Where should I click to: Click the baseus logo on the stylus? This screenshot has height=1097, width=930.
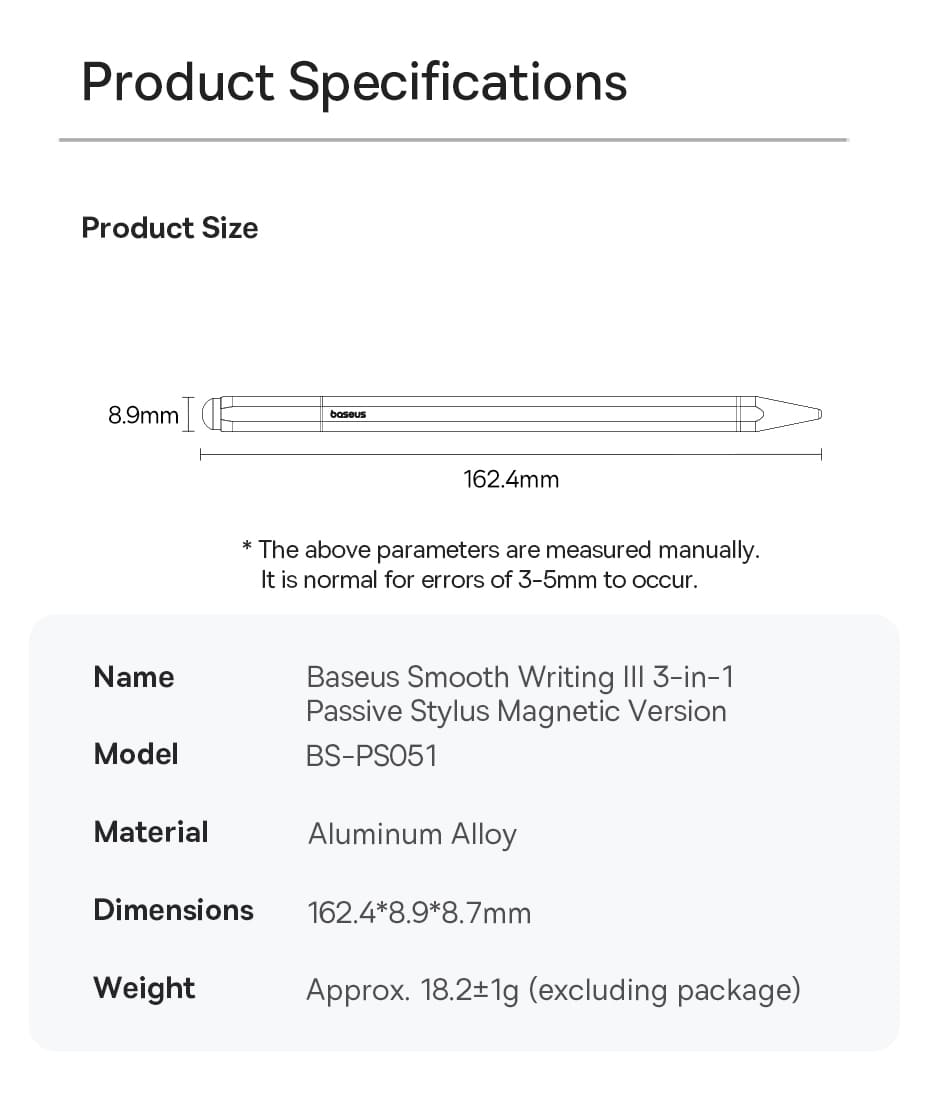(x=348, y=414)
